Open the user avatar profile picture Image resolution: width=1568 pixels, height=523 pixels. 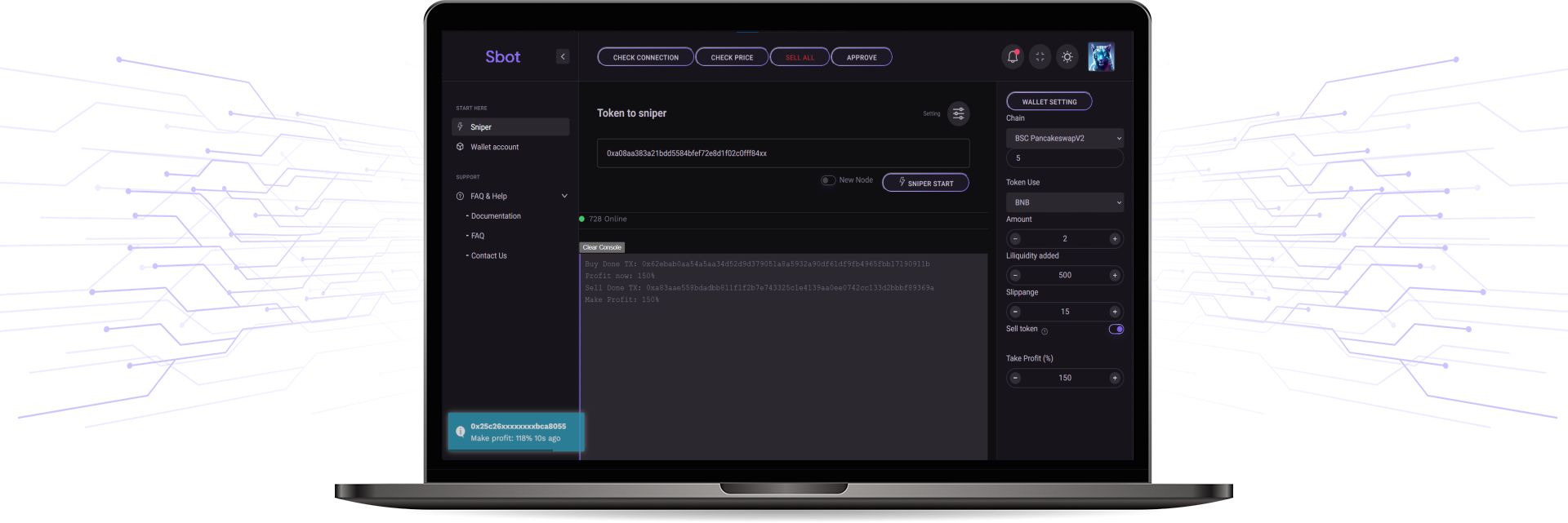(1101, 57)
